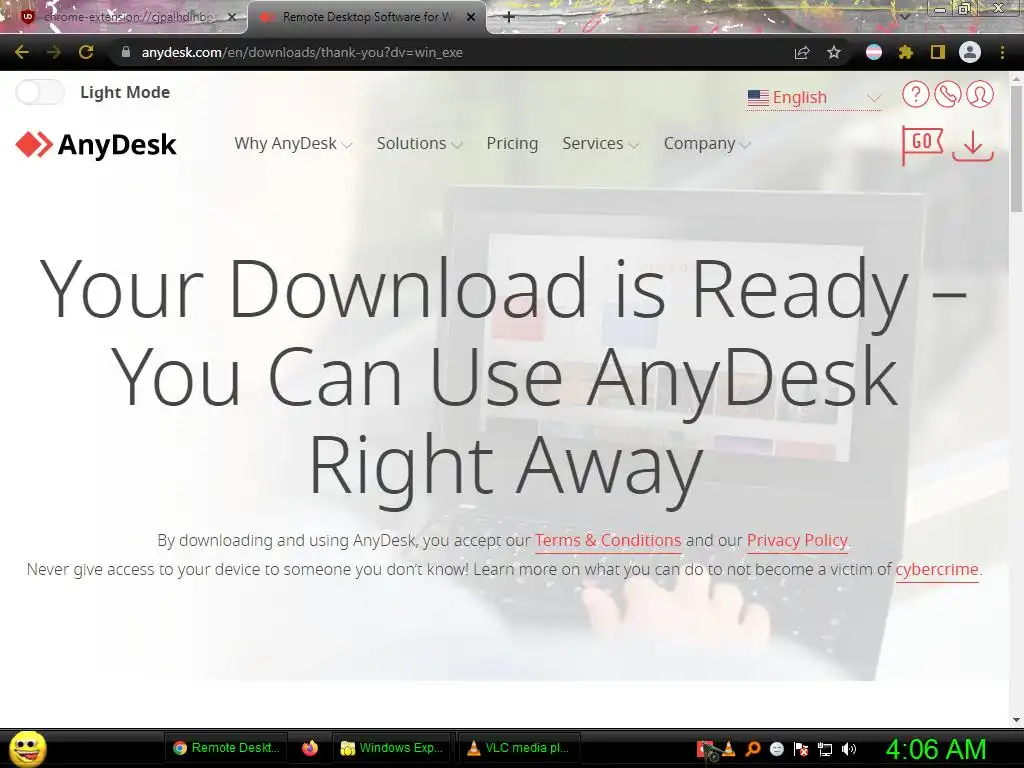Reload the AnyDesk page
Image resolution: width=1024 pixels, height=768 pixels.
click(86, 52)
